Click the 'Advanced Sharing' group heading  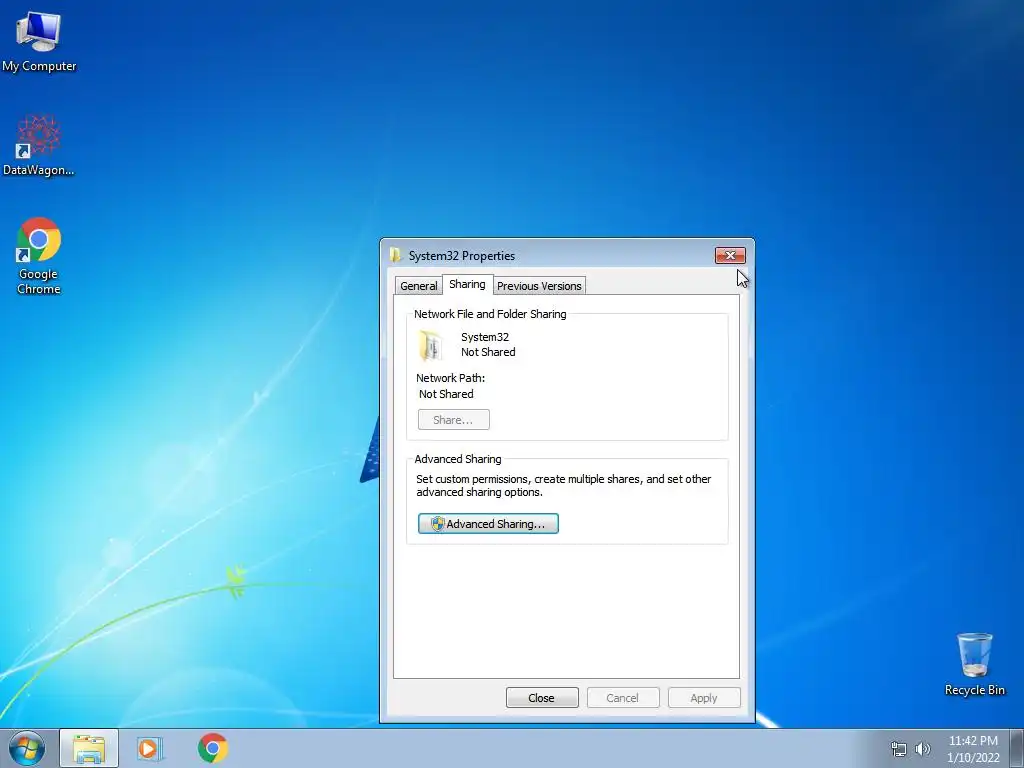[458, 459]
